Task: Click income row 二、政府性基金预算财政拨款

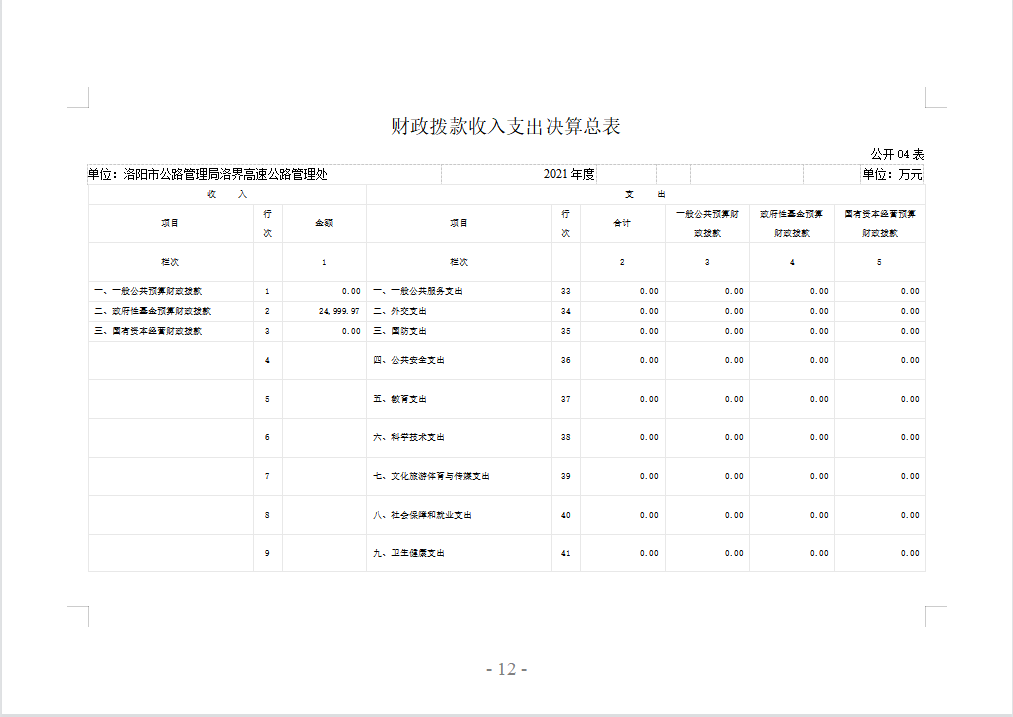Action: pos(152,311)
